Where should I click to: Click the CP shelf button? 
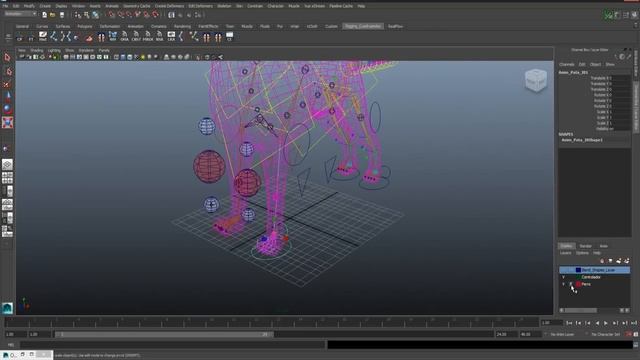(x=19, y=38)
